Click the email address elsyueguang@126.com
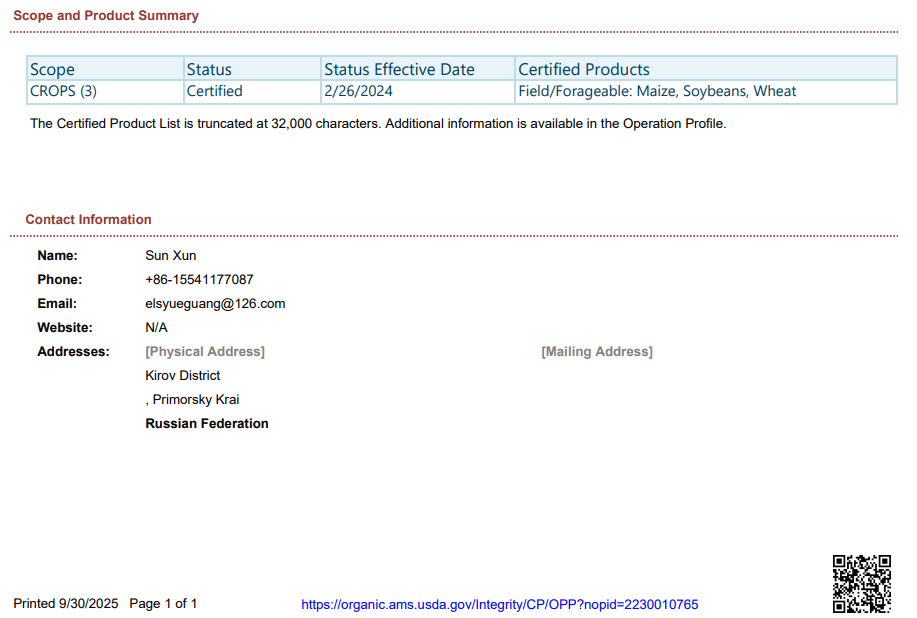 (215, 304)
